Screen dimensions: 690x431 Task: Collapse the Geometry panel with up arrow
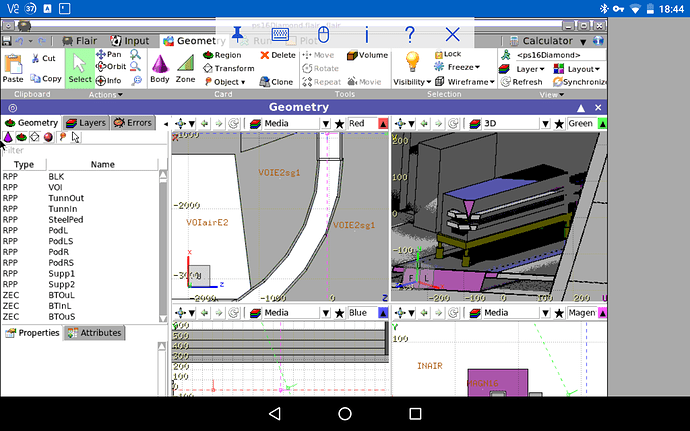pyautogui.click(x=581, y=108)
